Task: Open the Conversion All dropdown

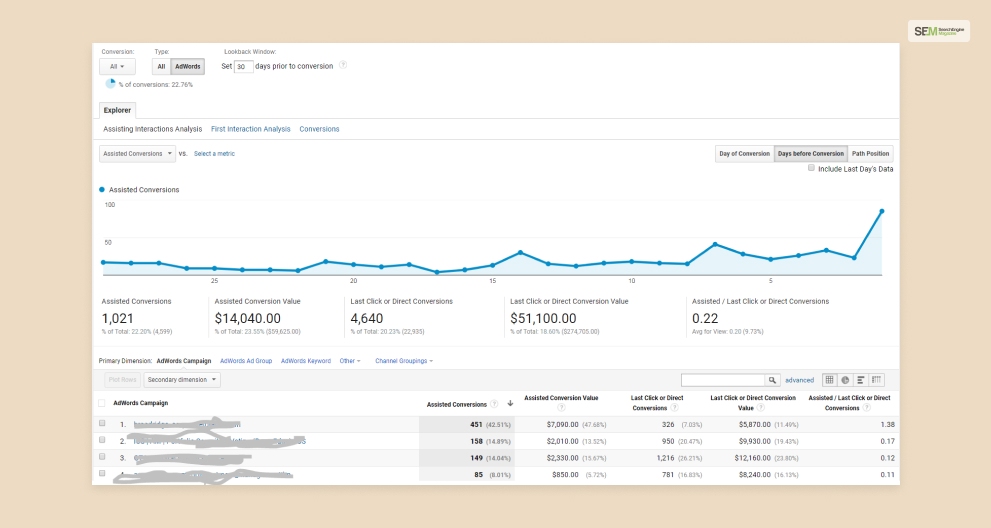Action: tap(117, 66)
